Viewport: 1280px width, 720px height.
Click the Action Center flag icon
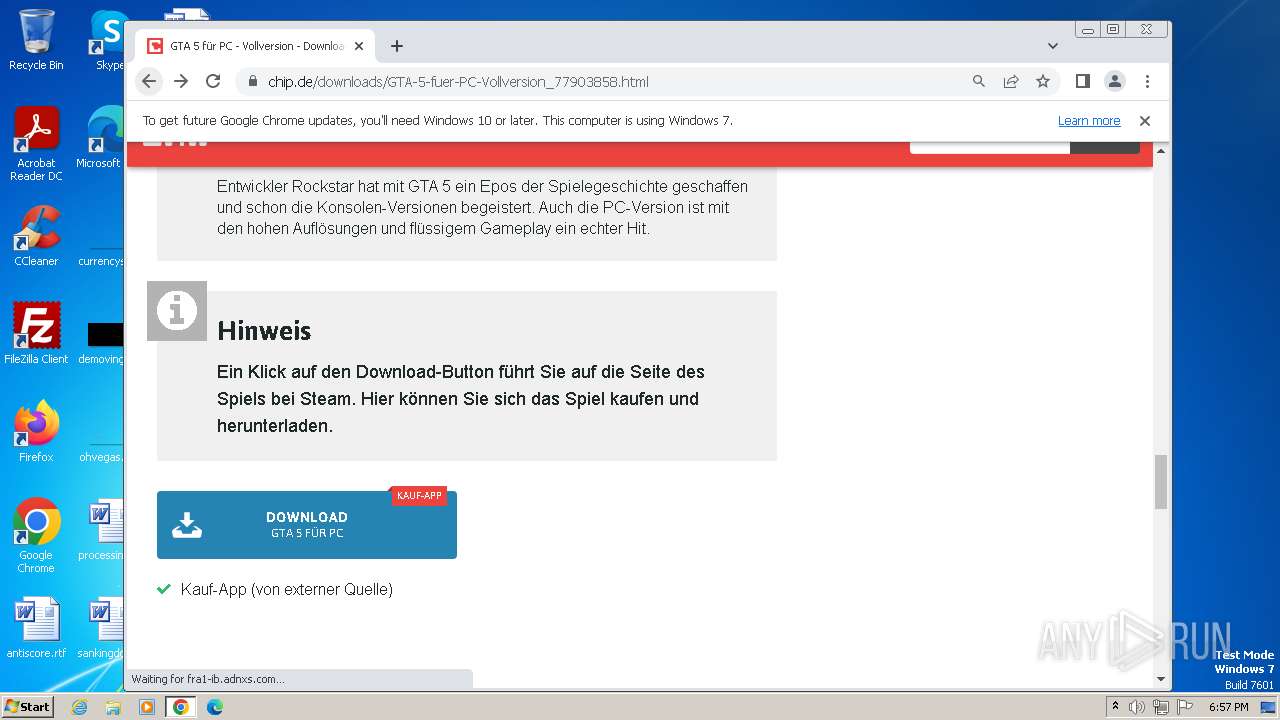click(x=1184, y=707)
